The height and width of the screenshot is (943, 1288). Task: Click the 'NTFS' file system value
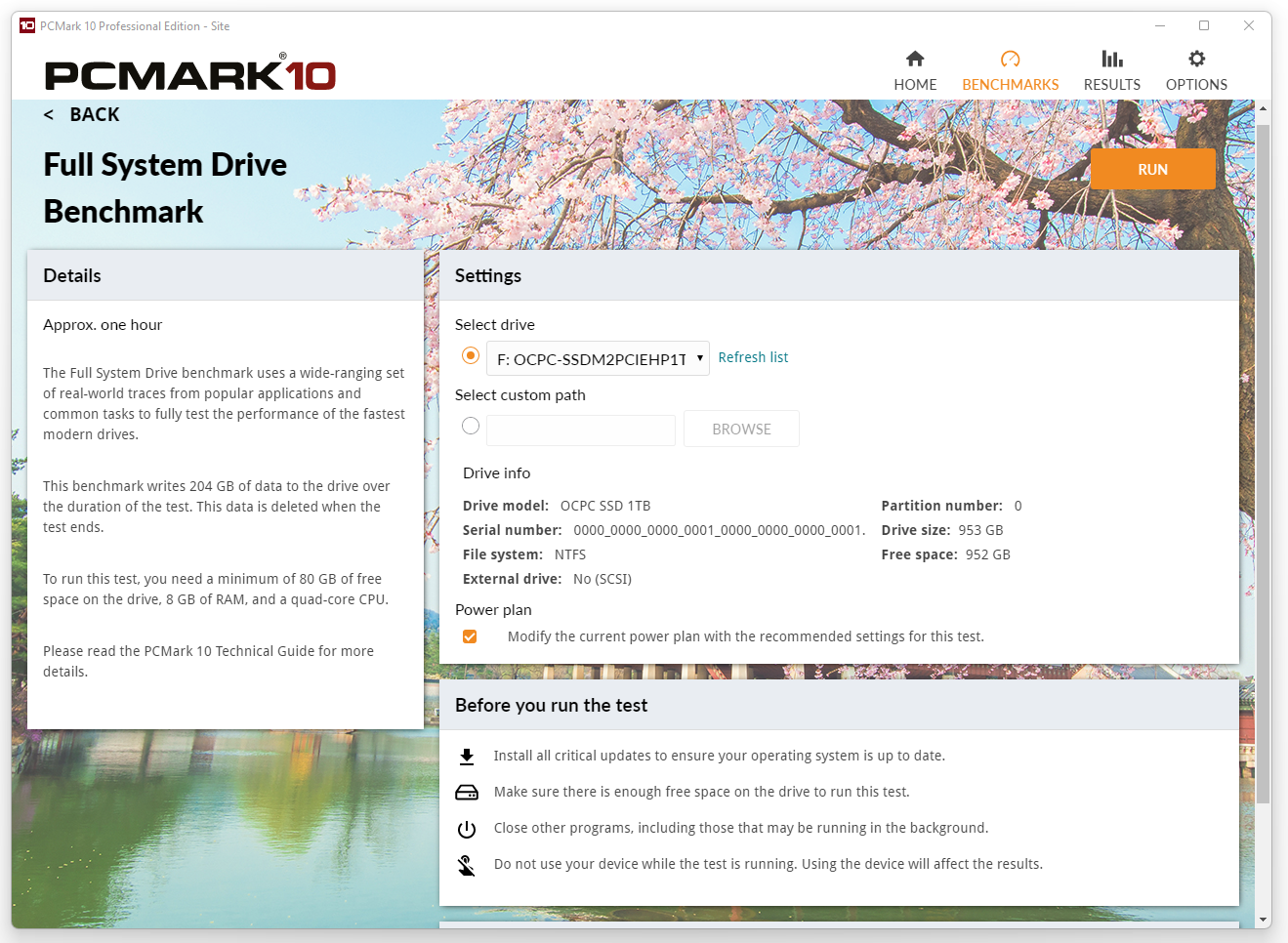click(570, 554)
